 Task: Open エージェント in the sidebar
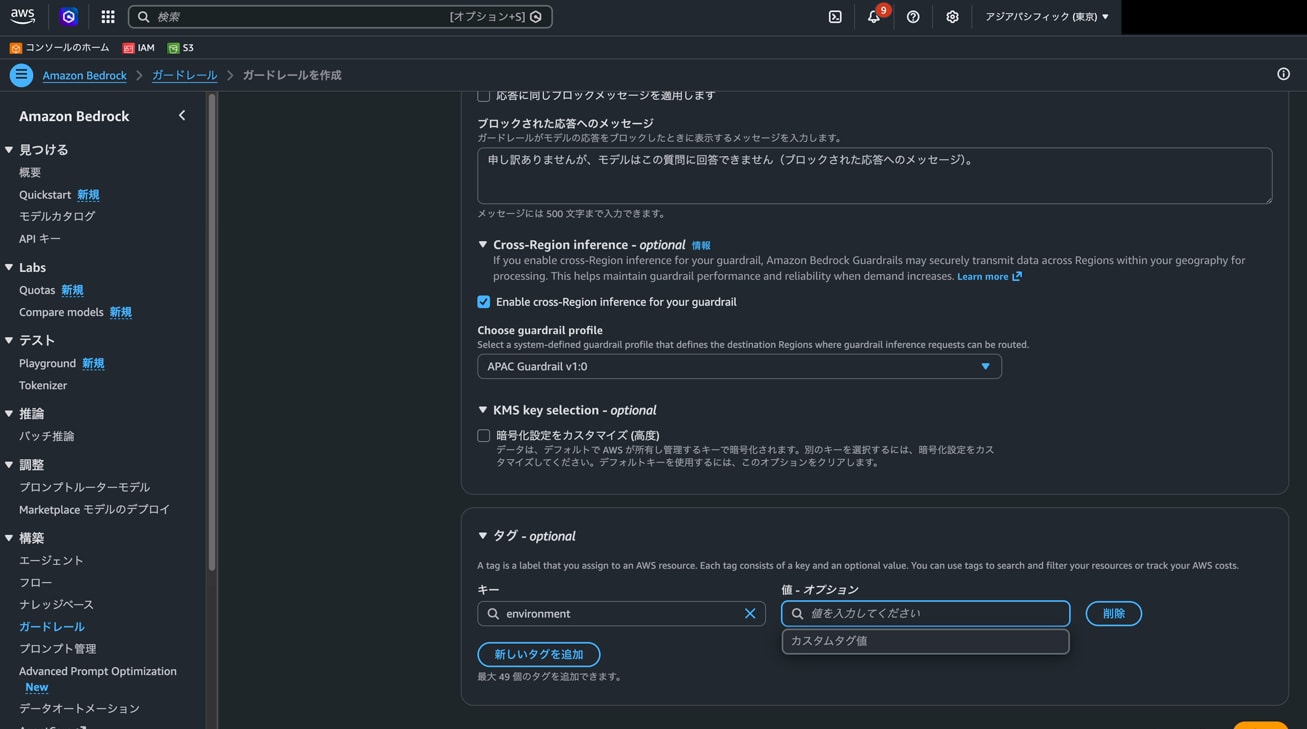[x=51, y=561]
